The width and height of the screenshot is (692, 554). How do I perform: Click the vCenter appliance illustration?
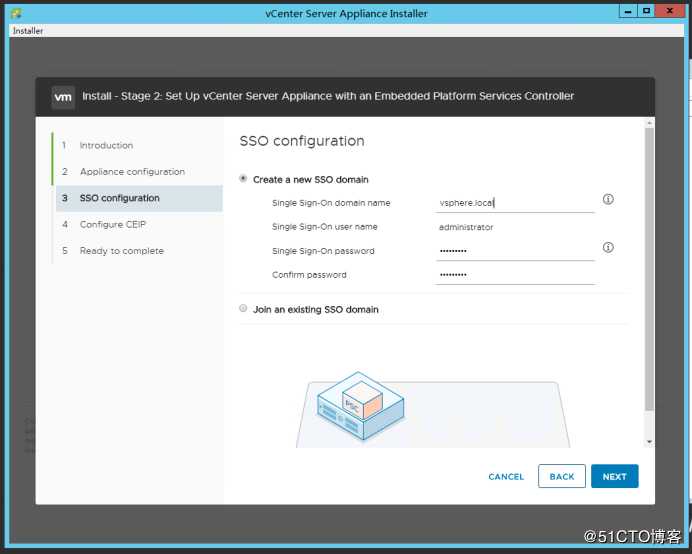click(360, 406)
